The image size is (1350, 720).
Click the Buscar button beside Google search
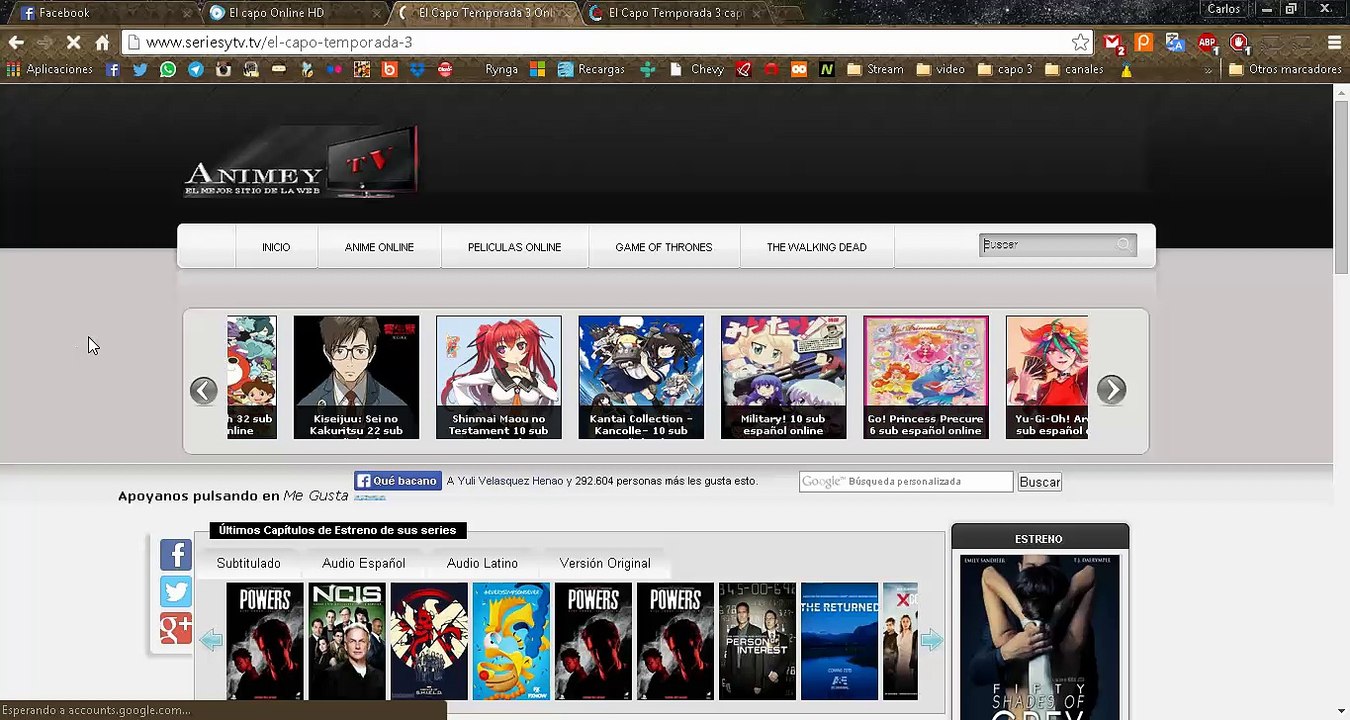click(1039, 482)
